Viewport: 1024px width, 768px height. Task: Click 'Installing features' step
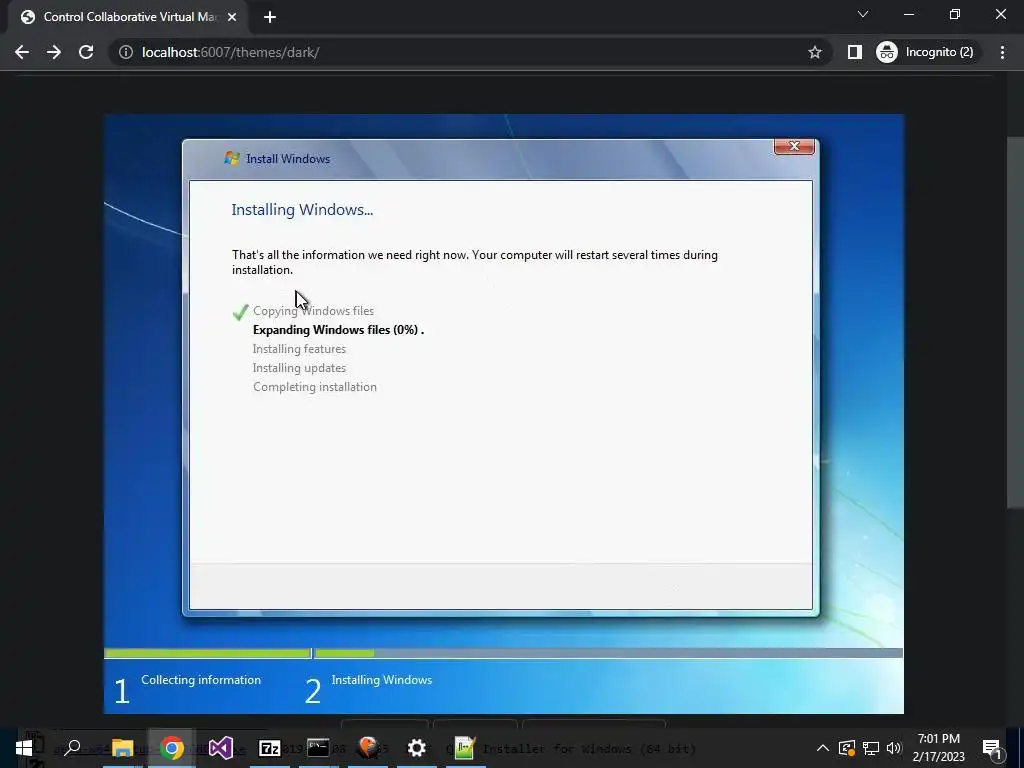coord(299,349)
